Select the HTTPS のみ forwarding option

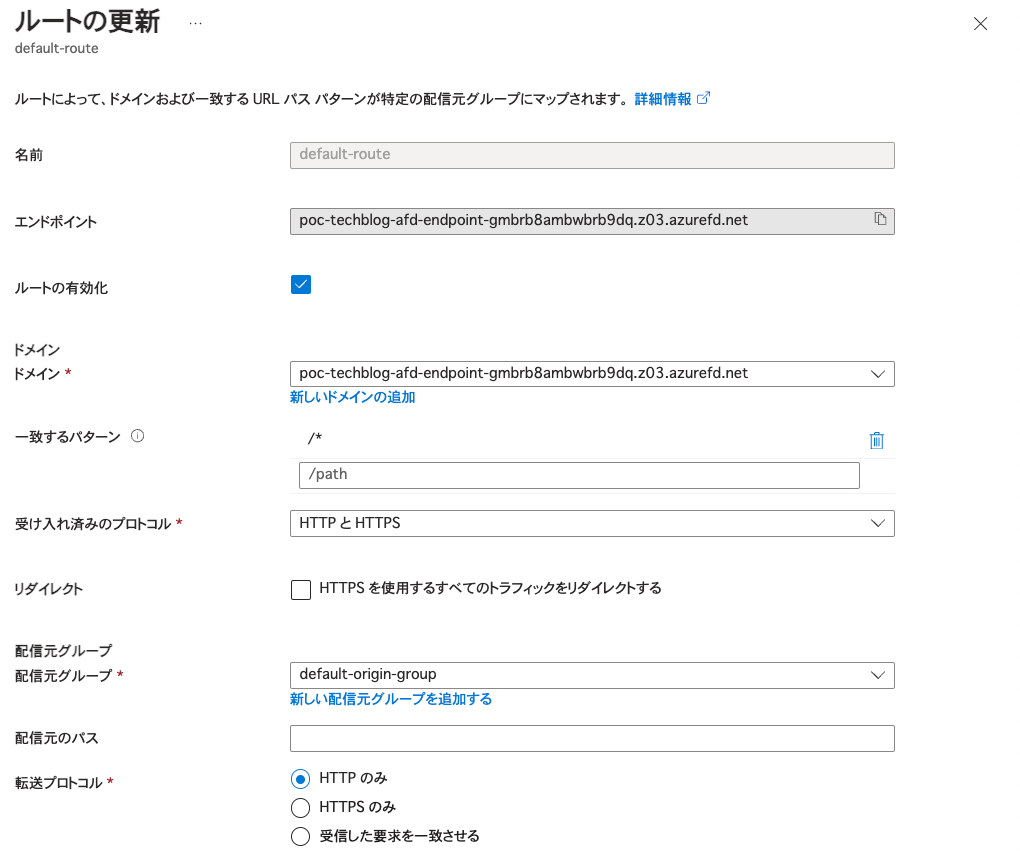[x=300, y=808]
